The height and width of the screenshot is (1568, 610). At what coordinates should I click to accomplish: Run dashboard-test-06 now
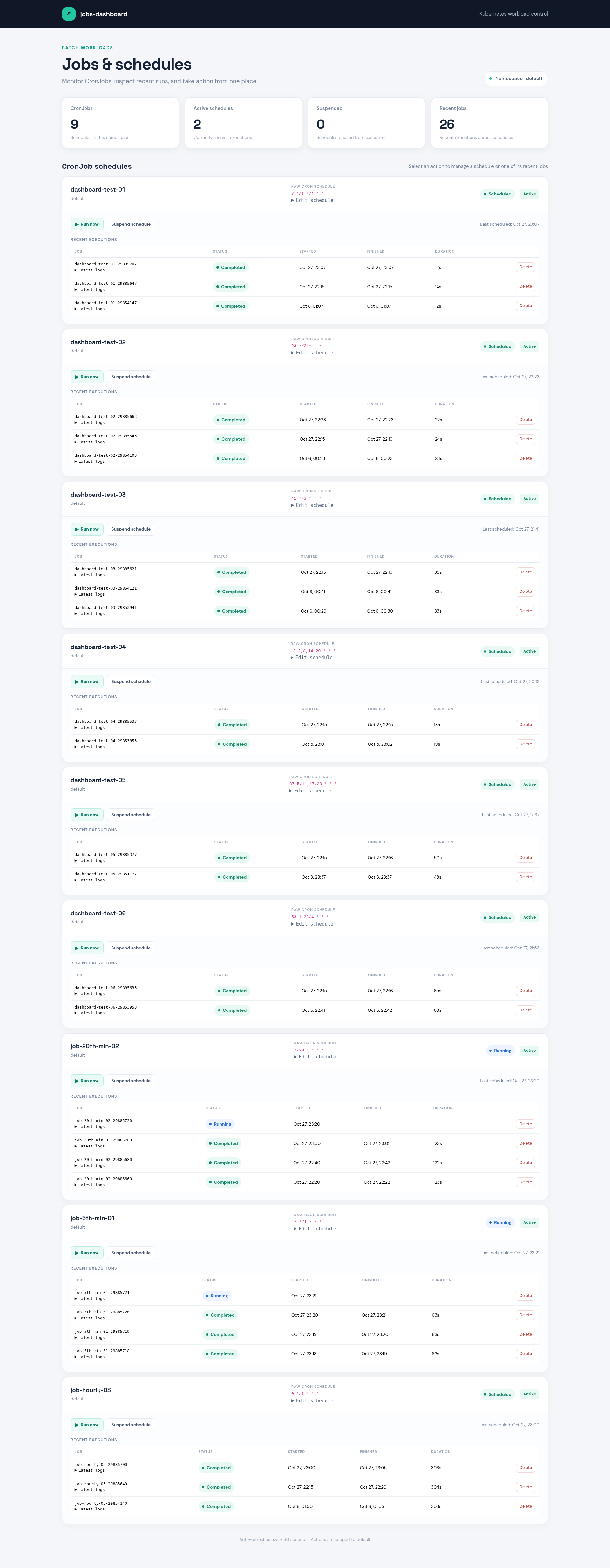tap(87, 948)
